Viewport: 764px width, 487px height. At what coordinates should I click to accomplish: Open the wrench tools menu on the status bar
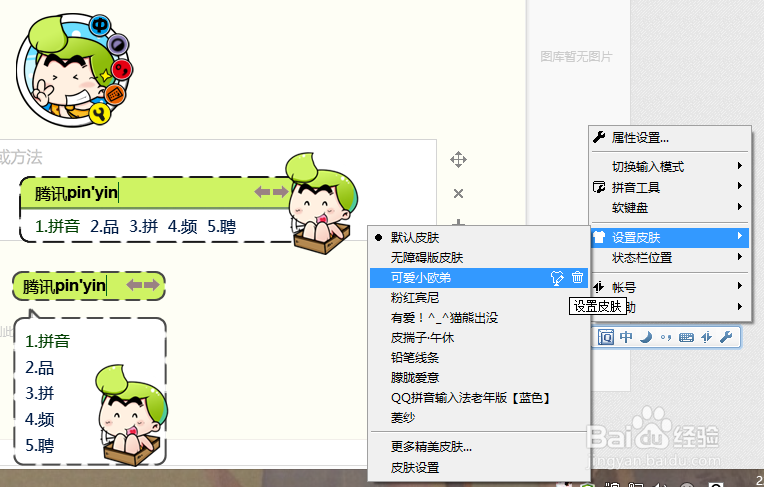tap(726, 337)
